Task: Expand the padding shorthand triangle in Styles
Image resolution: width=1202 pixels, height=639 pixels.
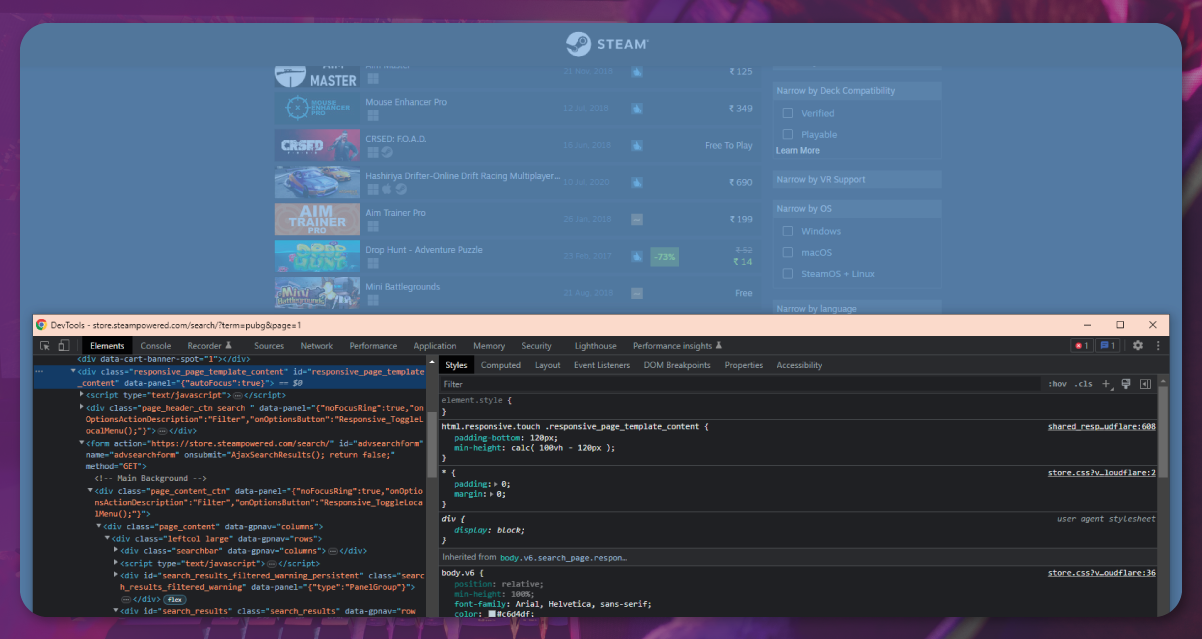Action: pyautogui.click(x=495, y=484)
